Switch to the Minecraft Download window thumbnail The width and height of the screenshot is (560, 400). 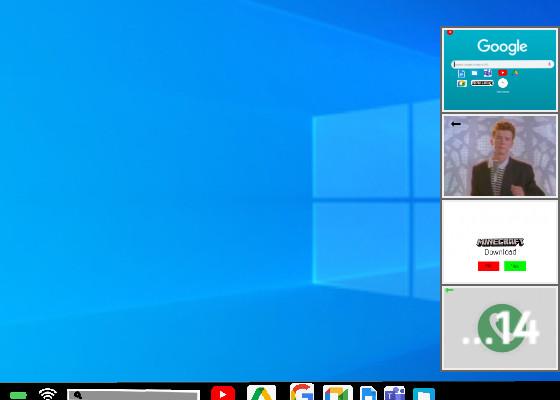[500, 242]
